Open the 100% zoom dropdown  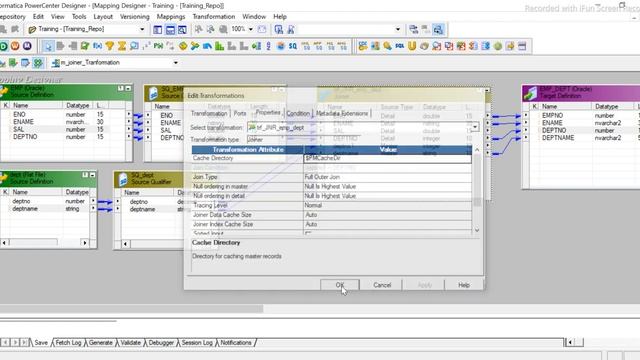[251, 29]
